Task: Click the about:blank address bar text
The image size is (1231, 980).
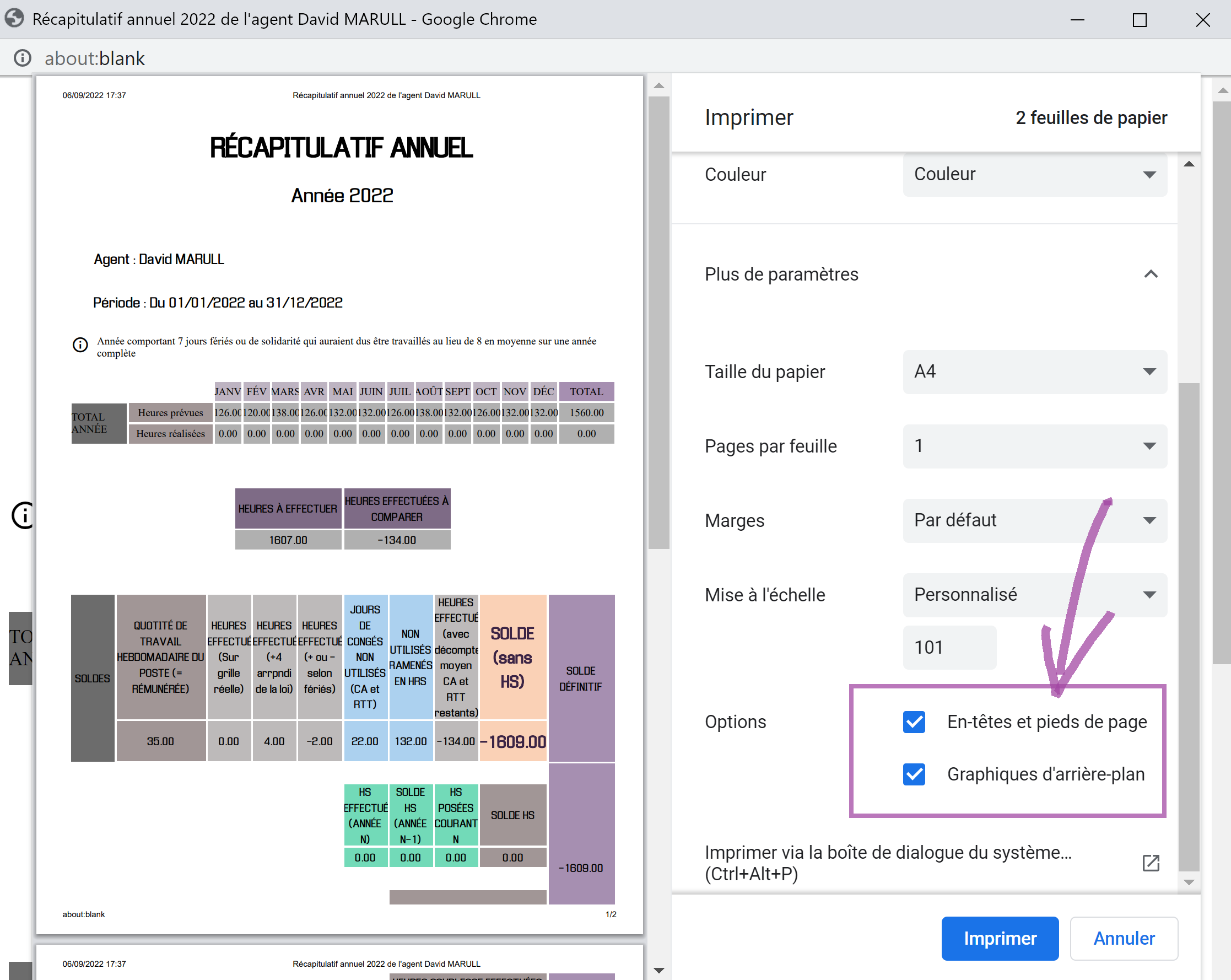Action: coord(95,58)
